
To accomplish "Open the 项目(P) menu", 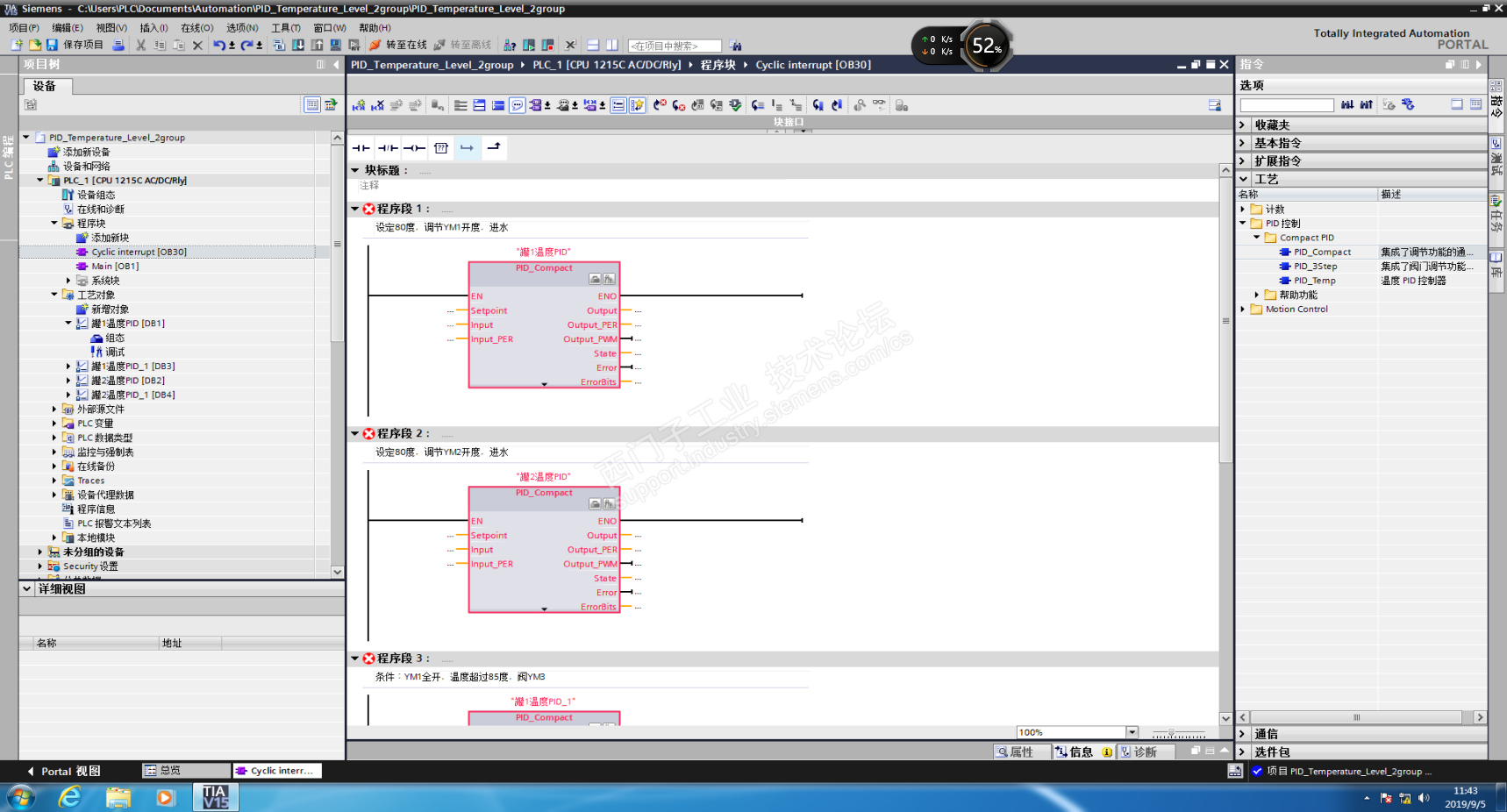I will (24, 28).
